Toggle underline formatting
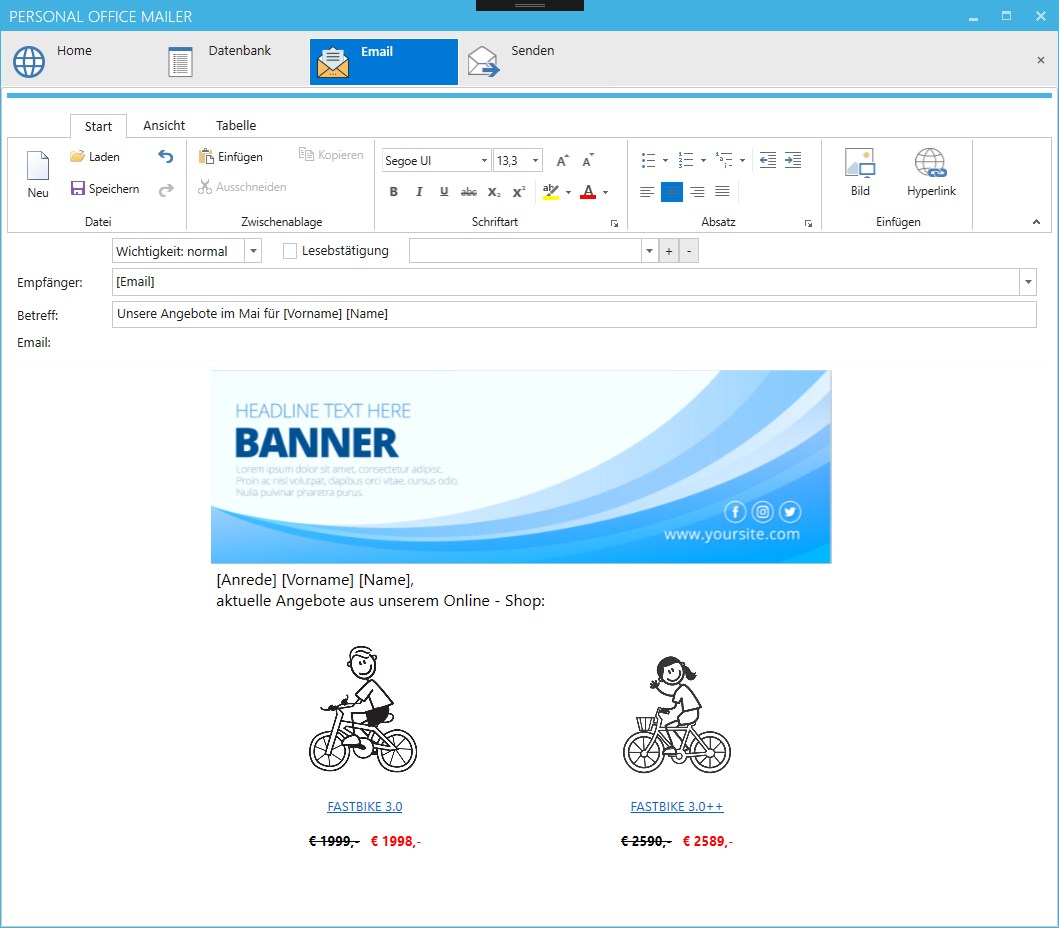Viewport: 1059px width, 928px height. [x=444, y=192]
